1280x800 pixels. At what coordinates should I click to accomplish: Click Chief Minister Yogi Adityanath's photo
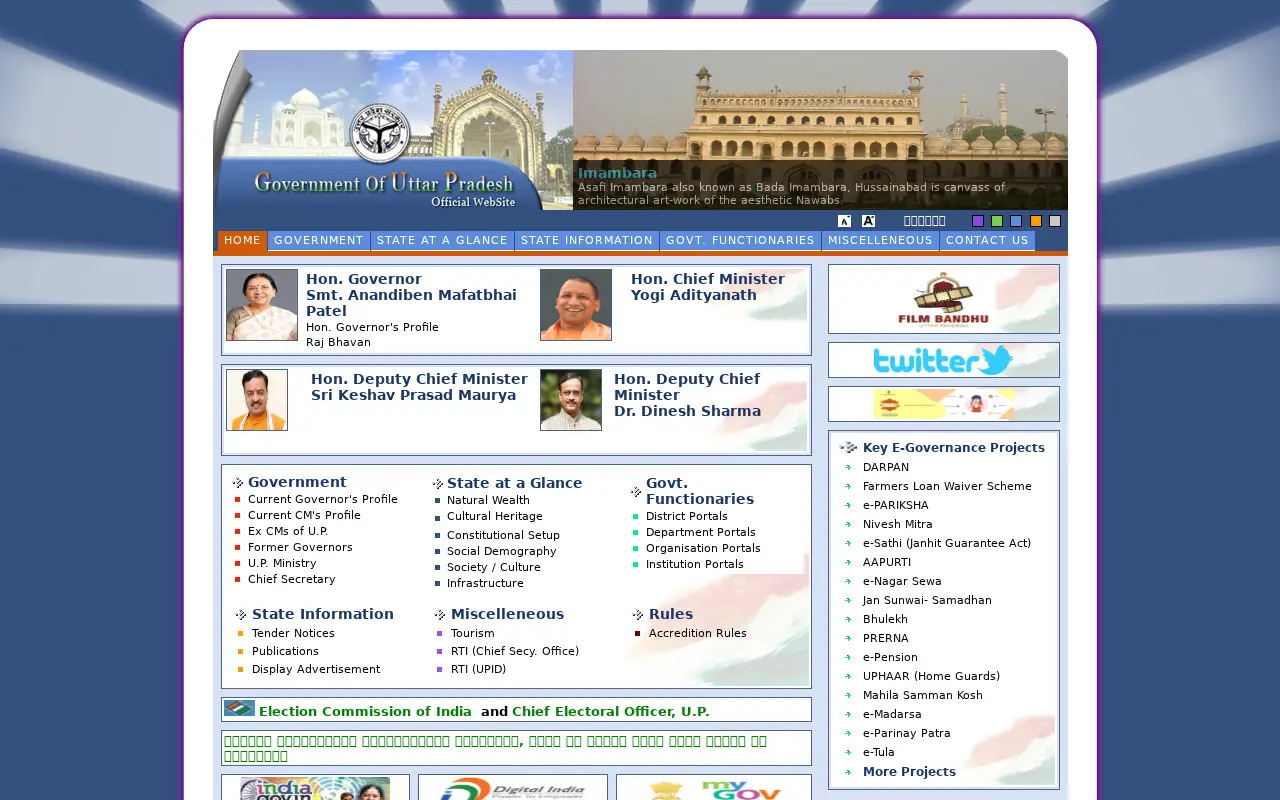tap(576, 305)
